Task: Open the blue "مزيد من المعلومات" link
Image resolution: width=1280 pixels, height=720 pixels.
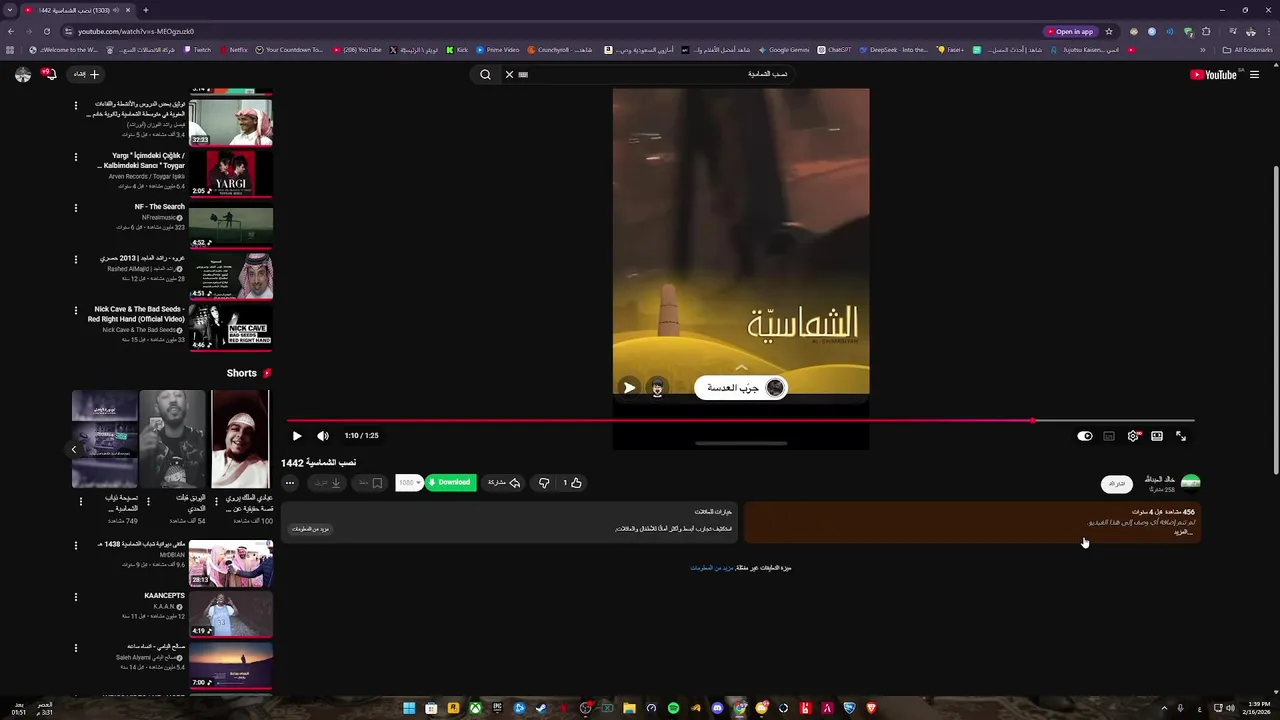Action: [x=712, y=568]
